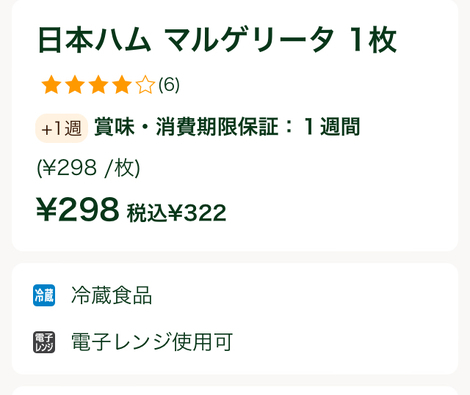Click 賞味・消費期限保証:1週間 text
The image size is (470, 395).
227,127
